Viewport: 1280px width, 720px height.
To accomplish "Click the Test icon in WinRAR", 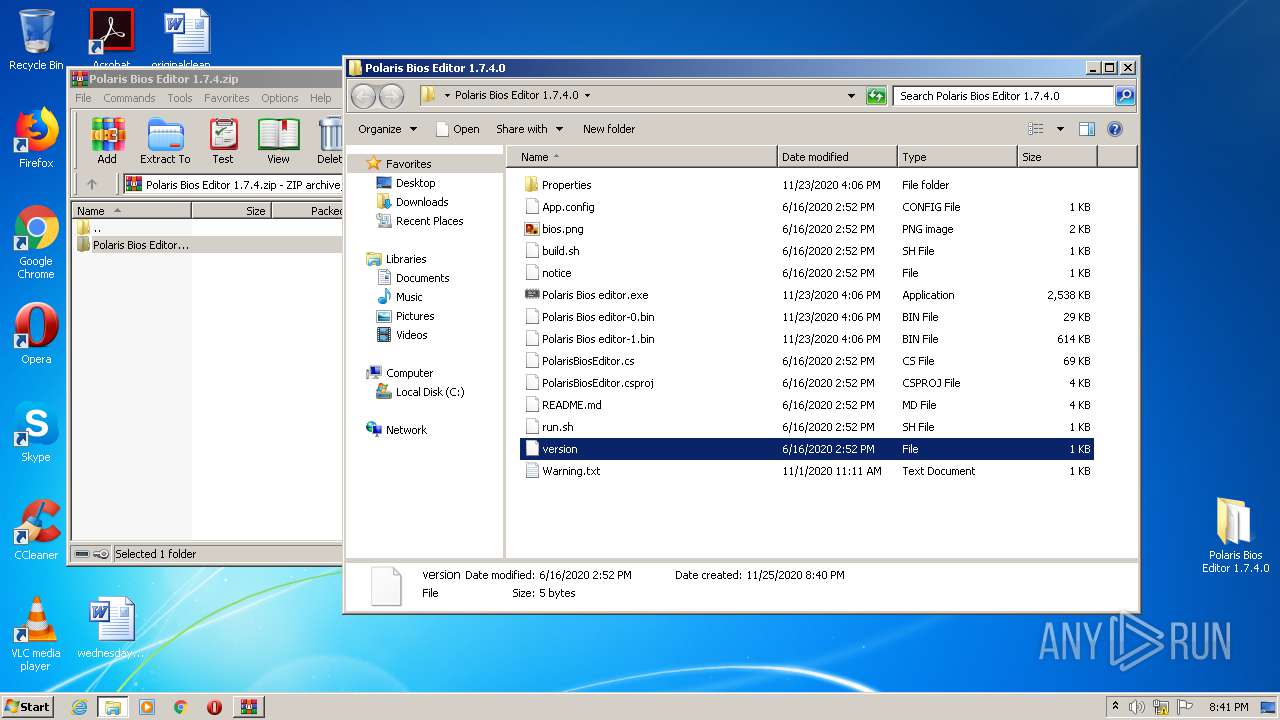I will [223, 140].
